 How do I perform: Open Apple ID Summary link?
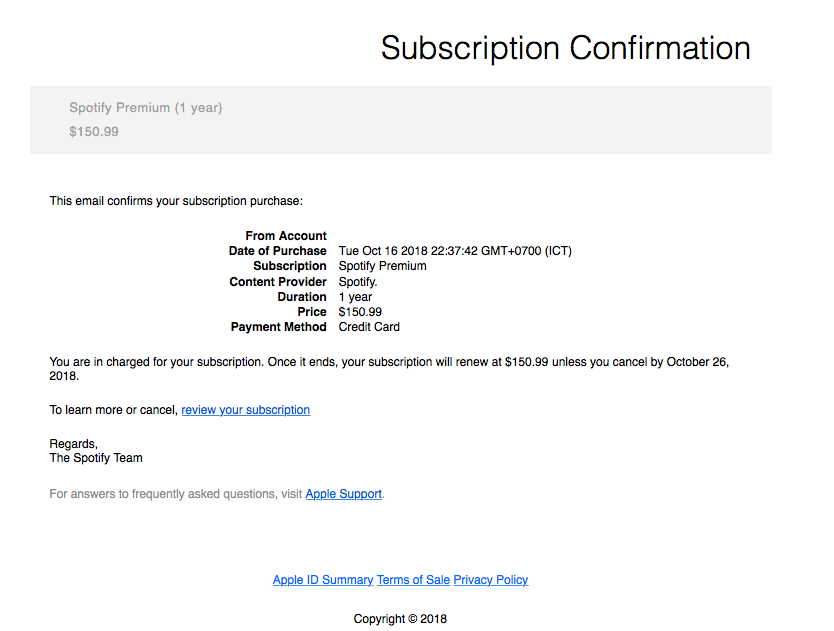[x=323, y=580]
